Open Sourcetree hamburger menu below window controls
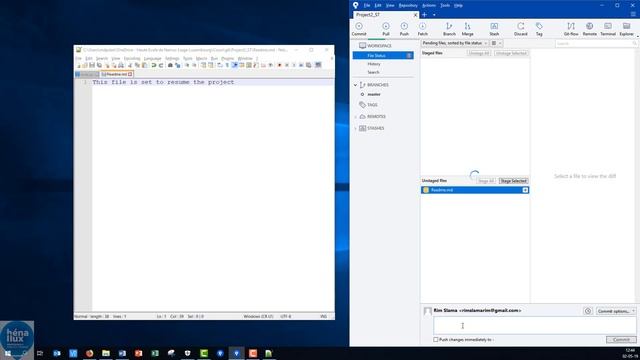 (633, 14)
